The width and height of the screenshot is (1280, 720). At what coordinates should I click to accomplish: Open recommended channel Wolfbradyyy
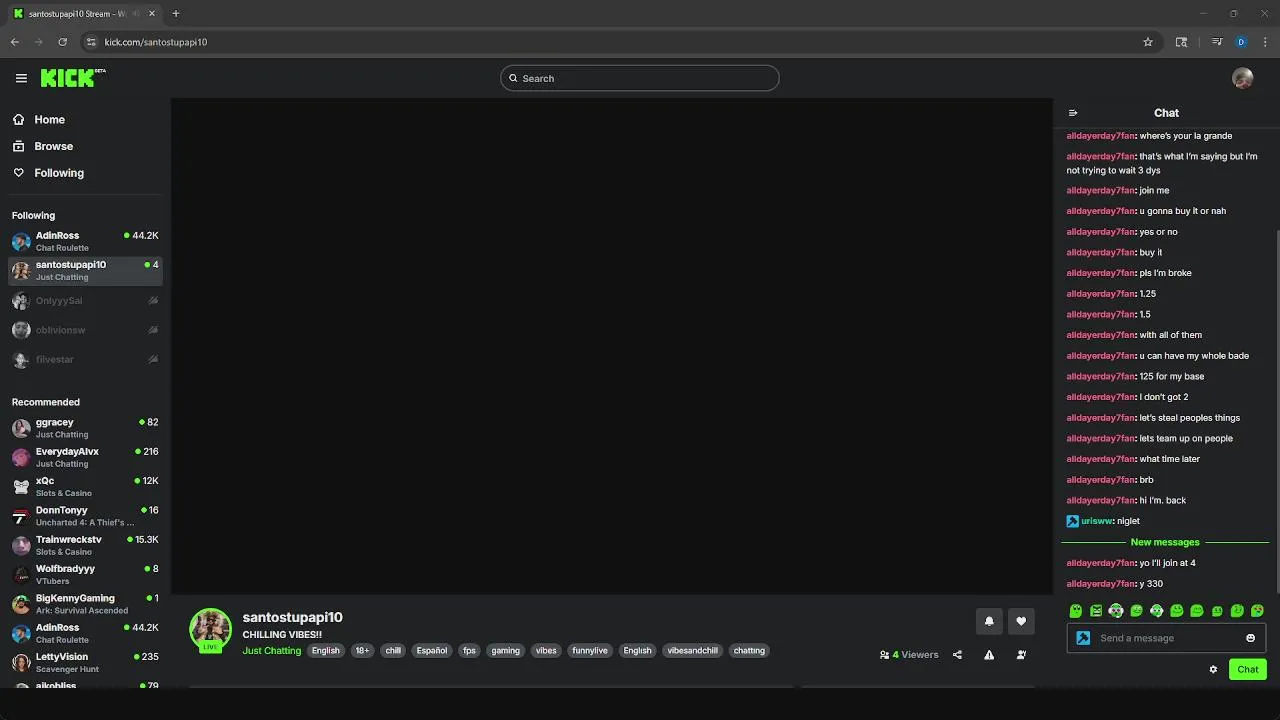click(x=85, y=574)
